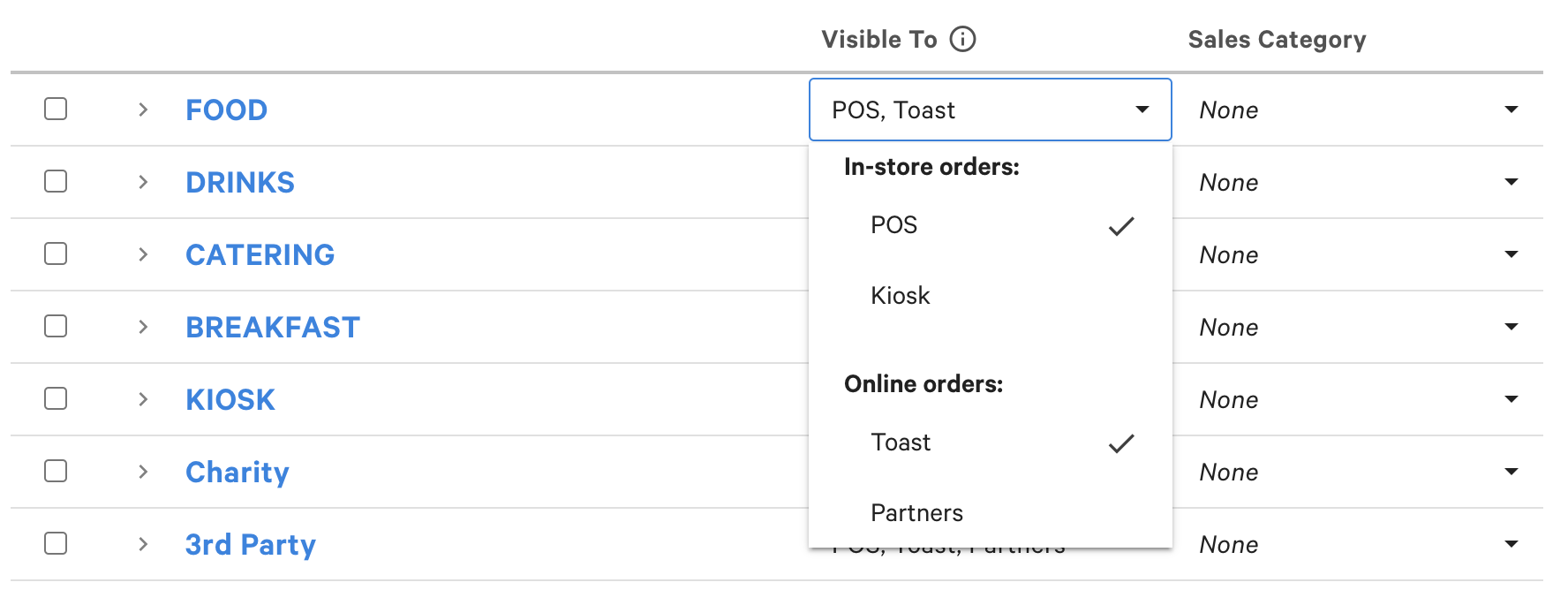Expand the BREAKFAST menu row

coord(141,327)
